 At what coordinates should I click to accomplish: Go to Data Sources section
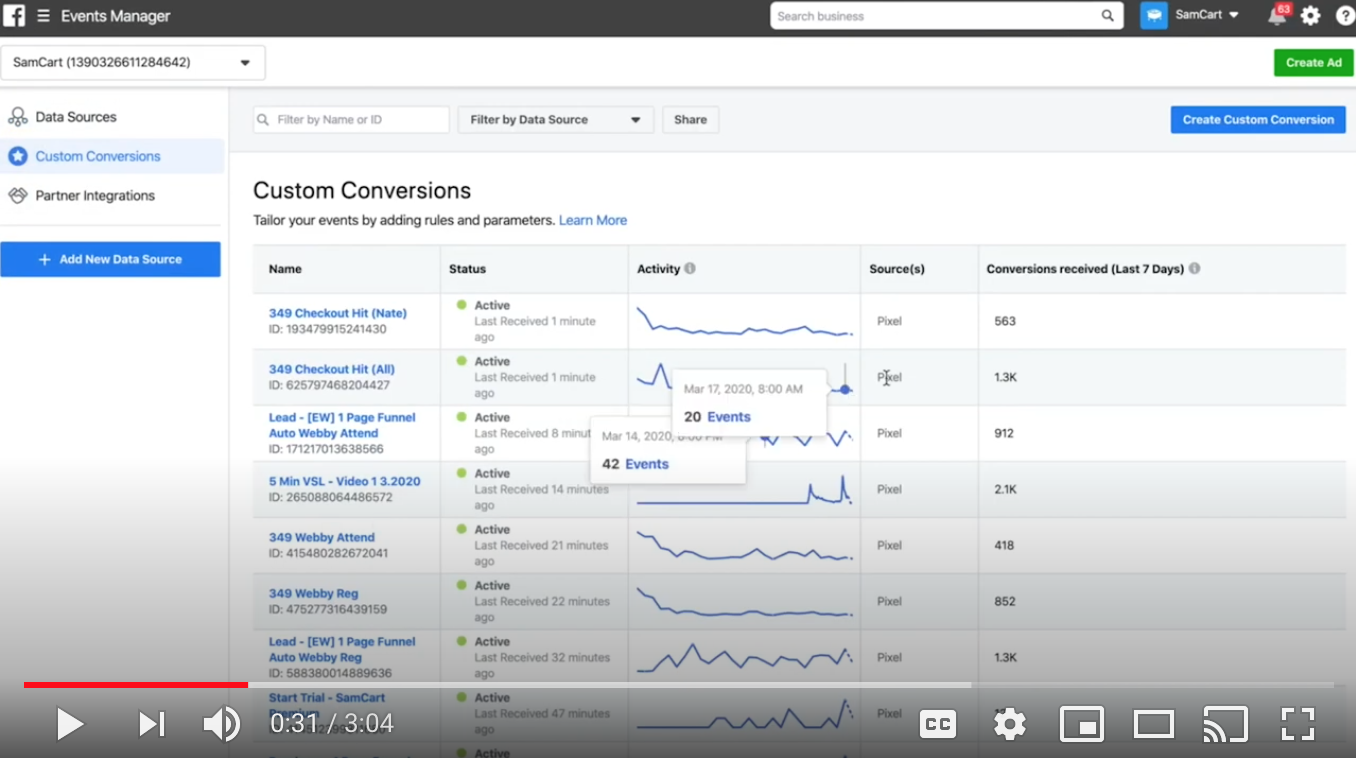76,117
